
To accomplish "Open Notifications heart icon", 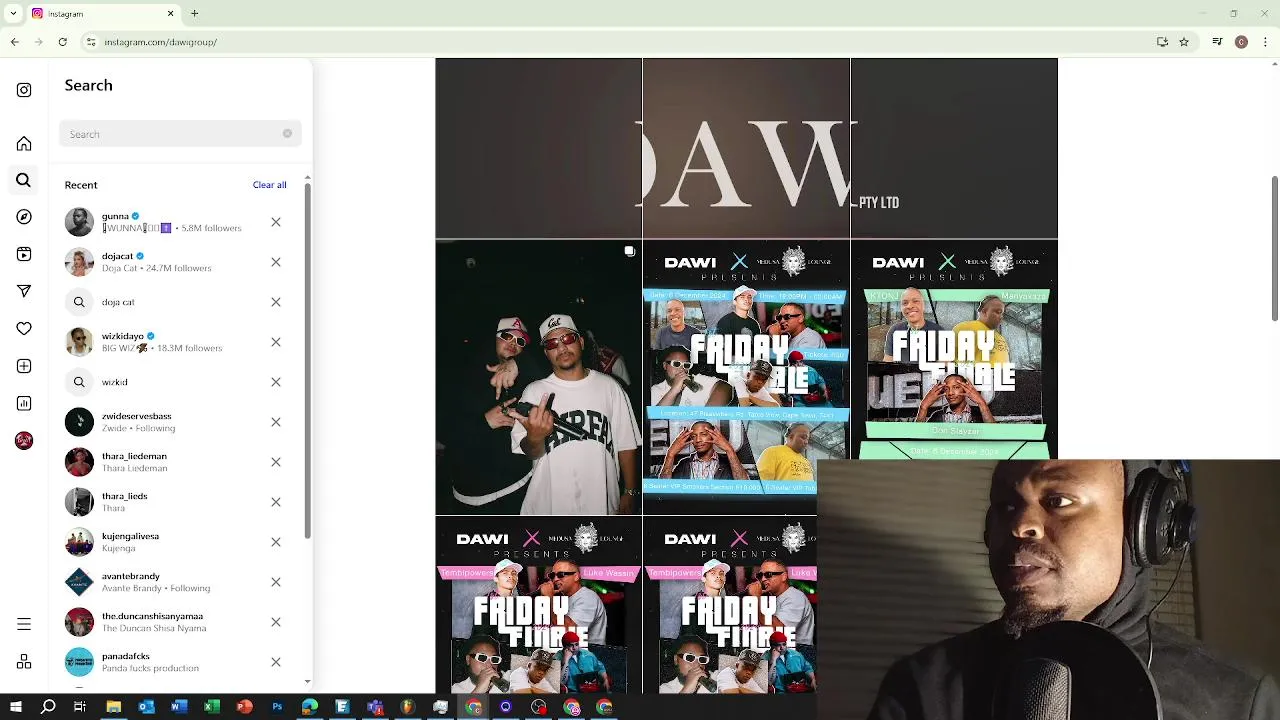I will pos(24,328).
